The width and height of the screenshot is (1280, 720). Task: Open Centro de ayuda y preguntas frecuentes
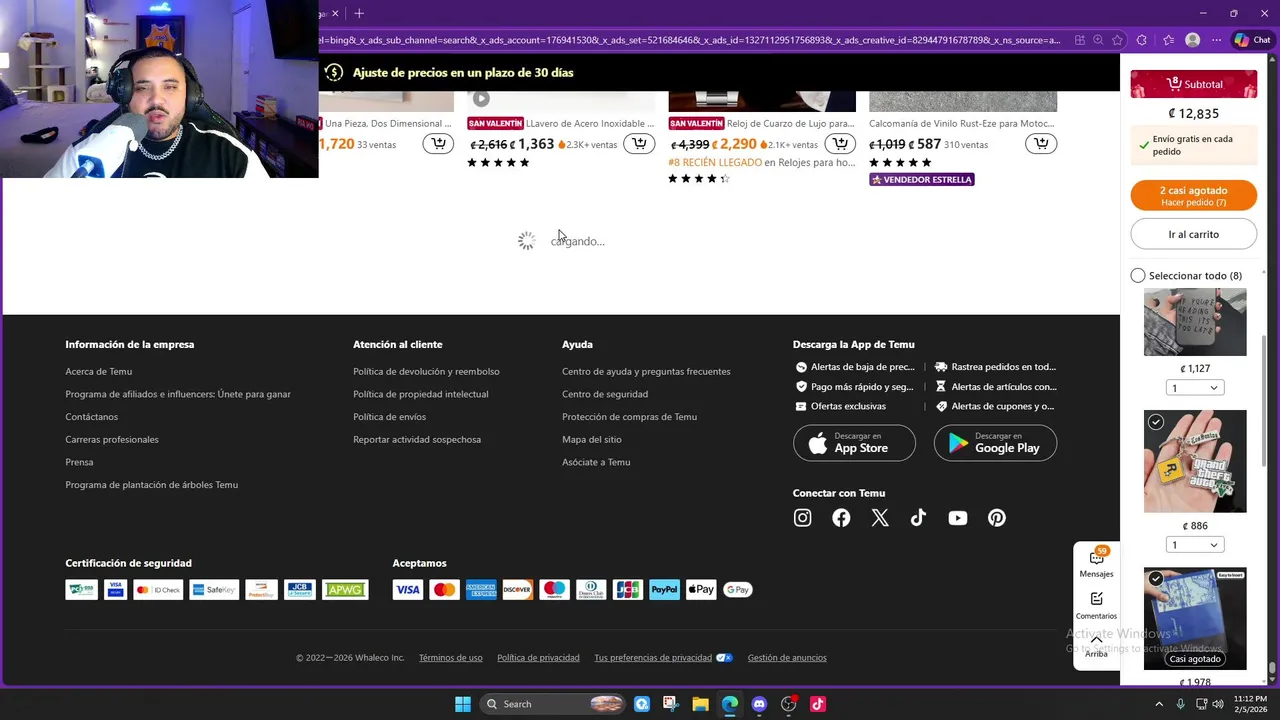click(x=646, y=371)
